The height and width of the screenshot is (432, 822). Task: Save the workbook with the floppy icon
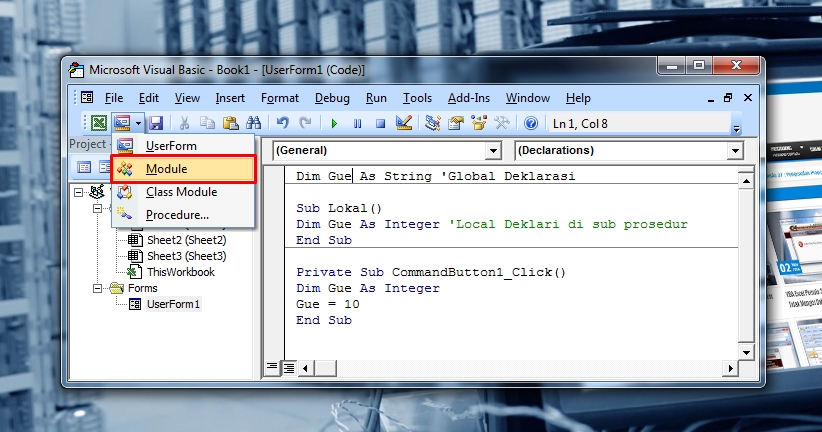(156, 123)
